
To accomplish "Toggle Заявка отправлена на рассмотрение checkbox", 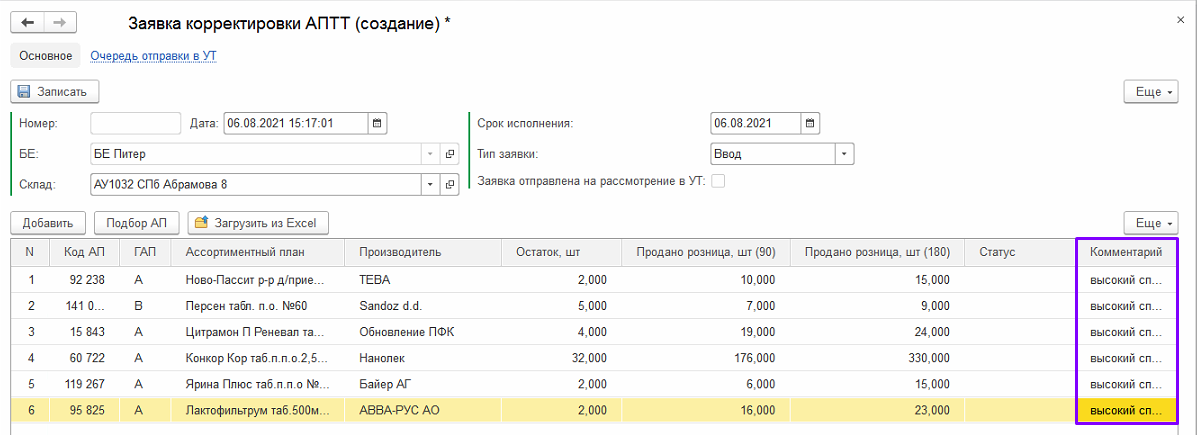I will [x=717, y=181].
